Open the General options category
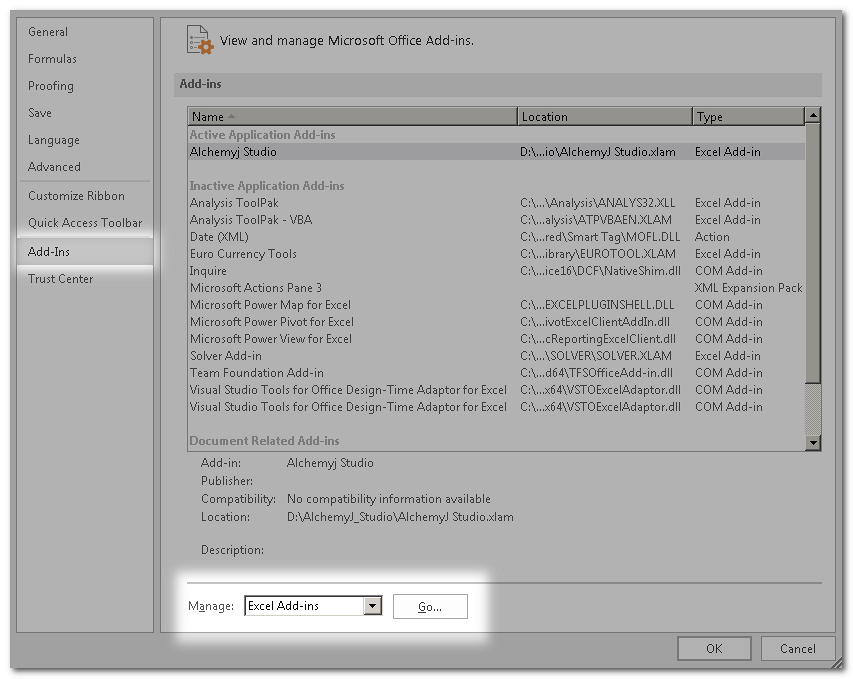Screen dimensions: 853x679 click(x=48, y=32)
